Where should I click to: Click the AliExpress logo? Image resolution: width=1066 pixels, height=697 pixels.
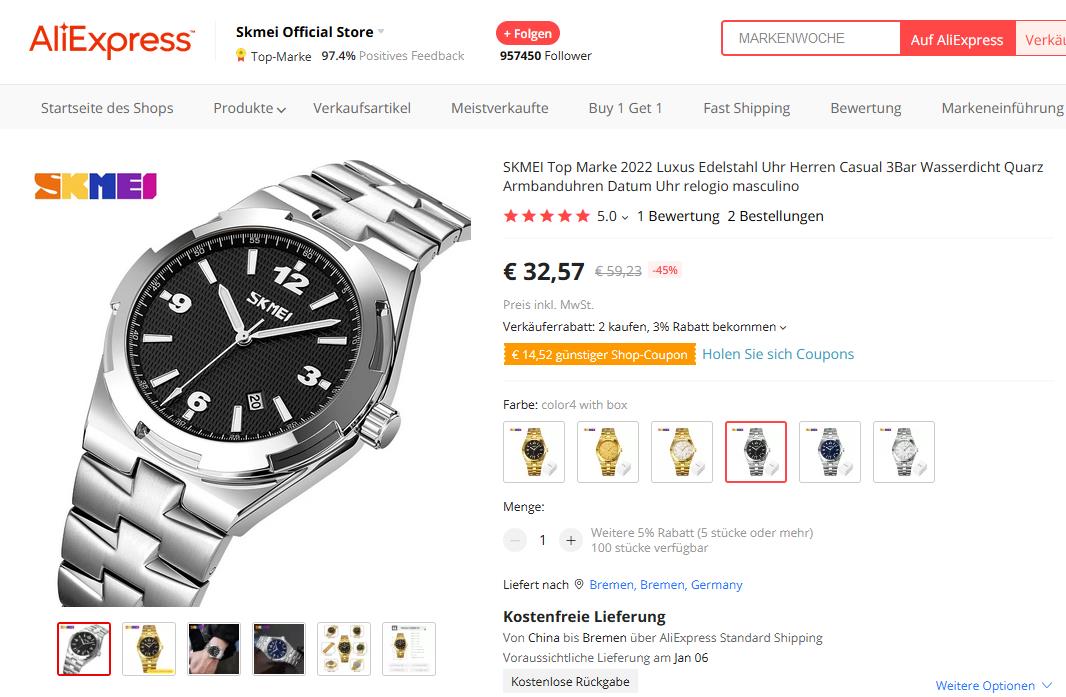coord(111,41)
